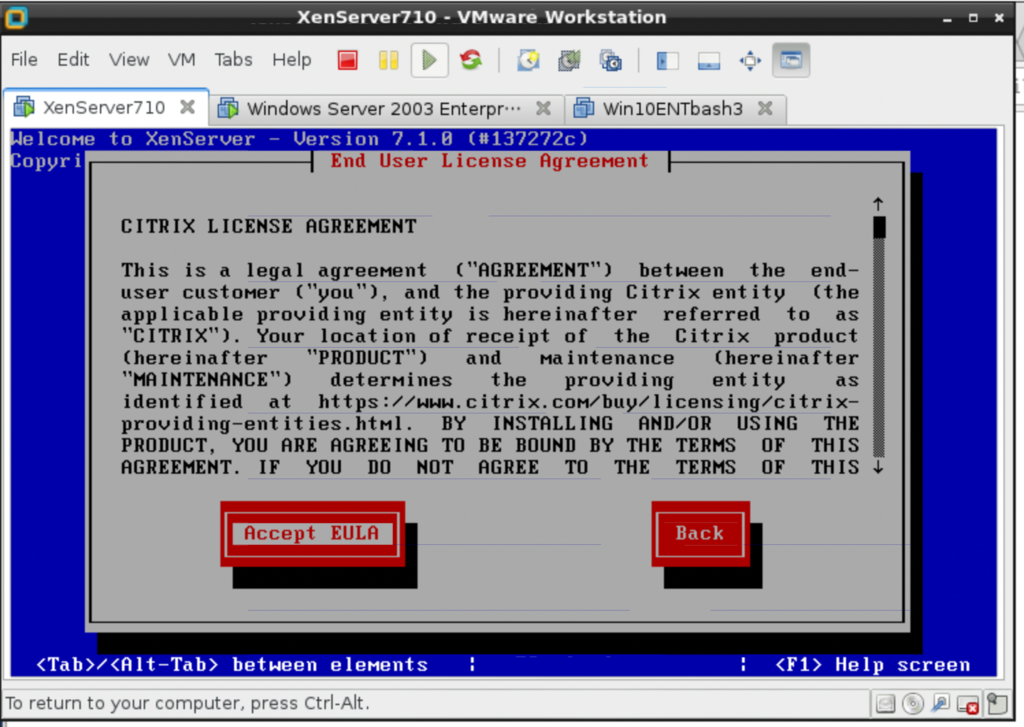Click the 'End User License Agreement' dialog title
This screenshot has height=727, width=1024.
pyautogui.click(x=489, y=161)
